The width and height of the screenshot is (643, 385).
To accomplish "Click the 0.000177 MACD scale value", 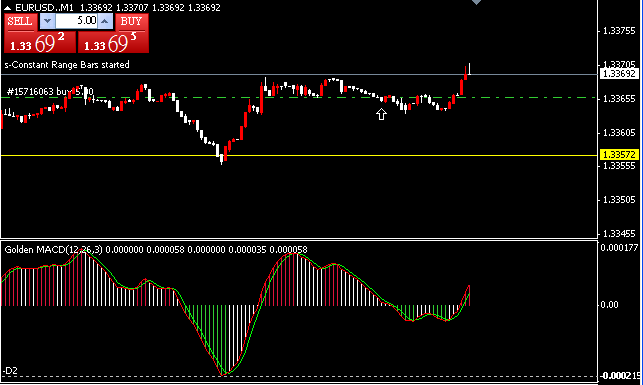I will click(619, 248).
